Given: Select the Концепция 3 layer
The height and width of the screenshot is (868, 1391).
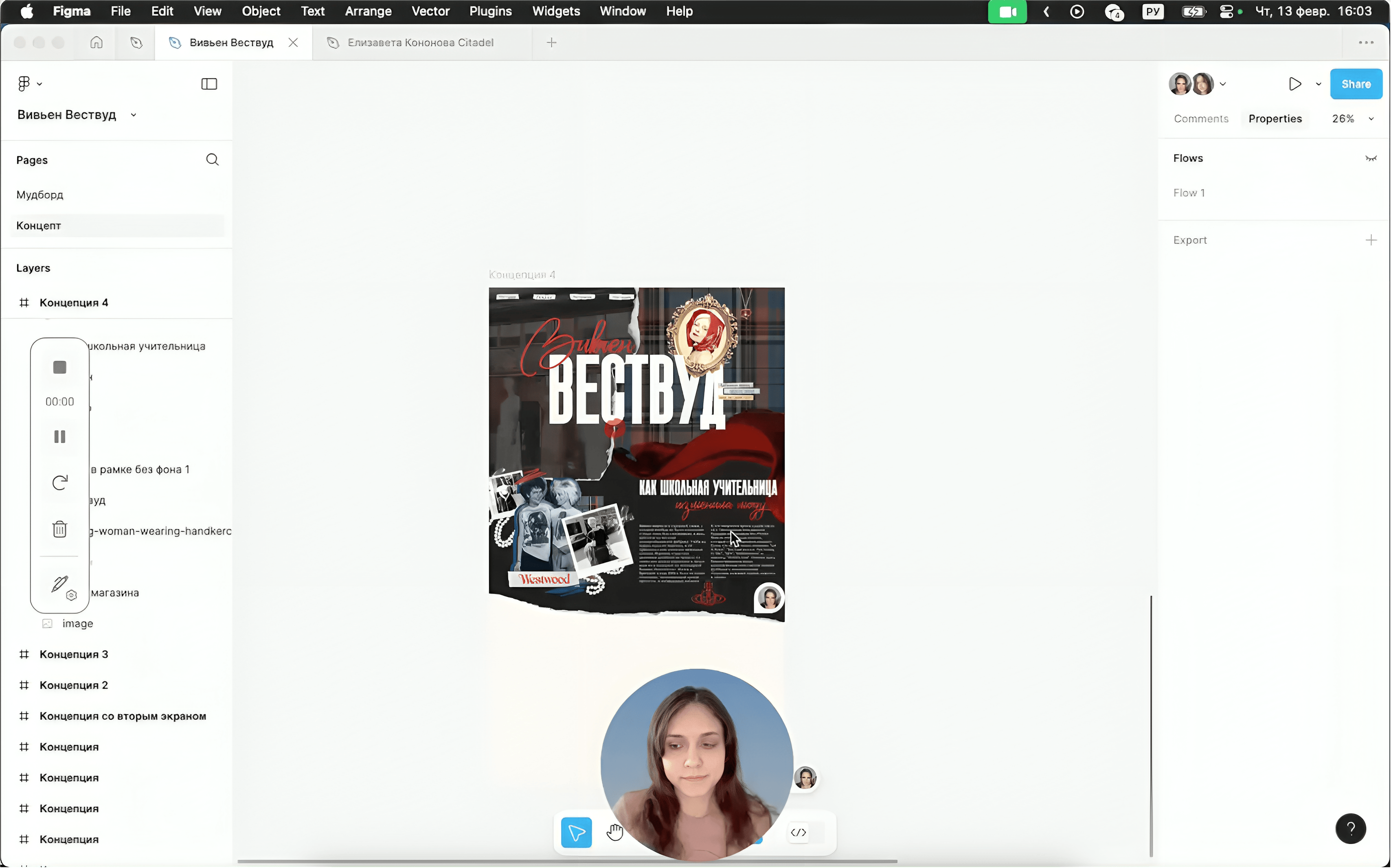Looking at the screenshot, I should coord(73,654).
